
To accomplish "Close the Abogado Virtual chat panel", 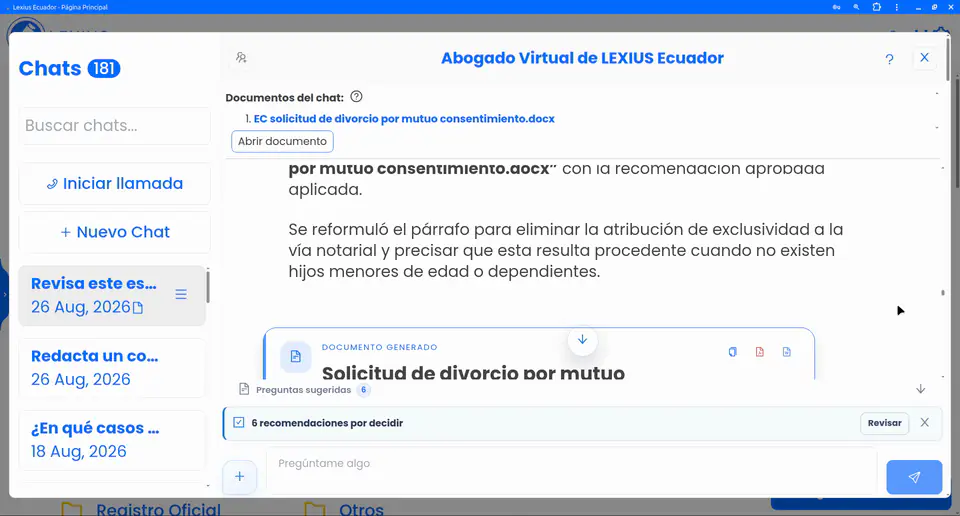I will (x=924, y=58).
